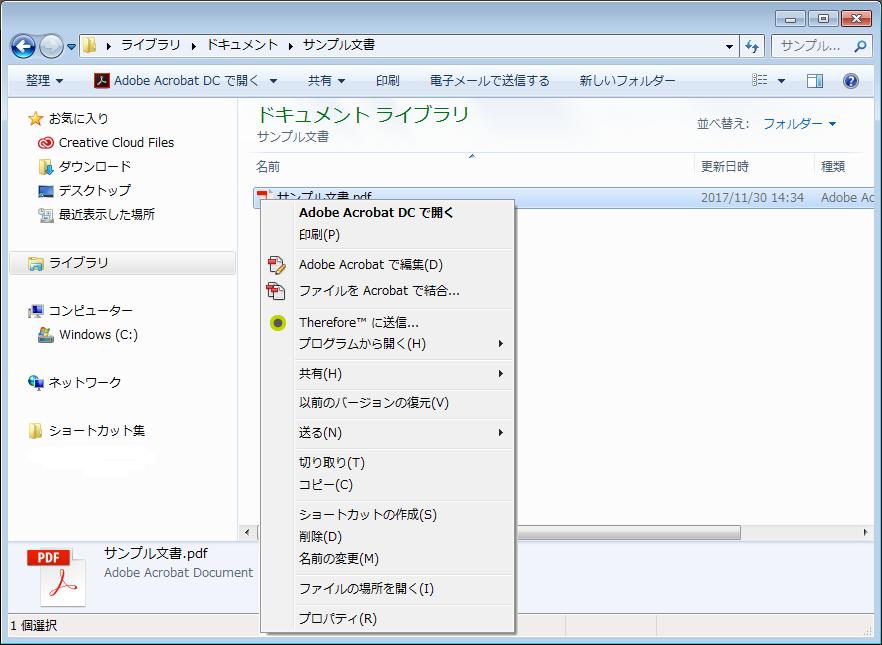Screen dimensions: 882x645
Task: Click Adobe Acrobat DC で開く toolbar button
Action: point(176,81)
